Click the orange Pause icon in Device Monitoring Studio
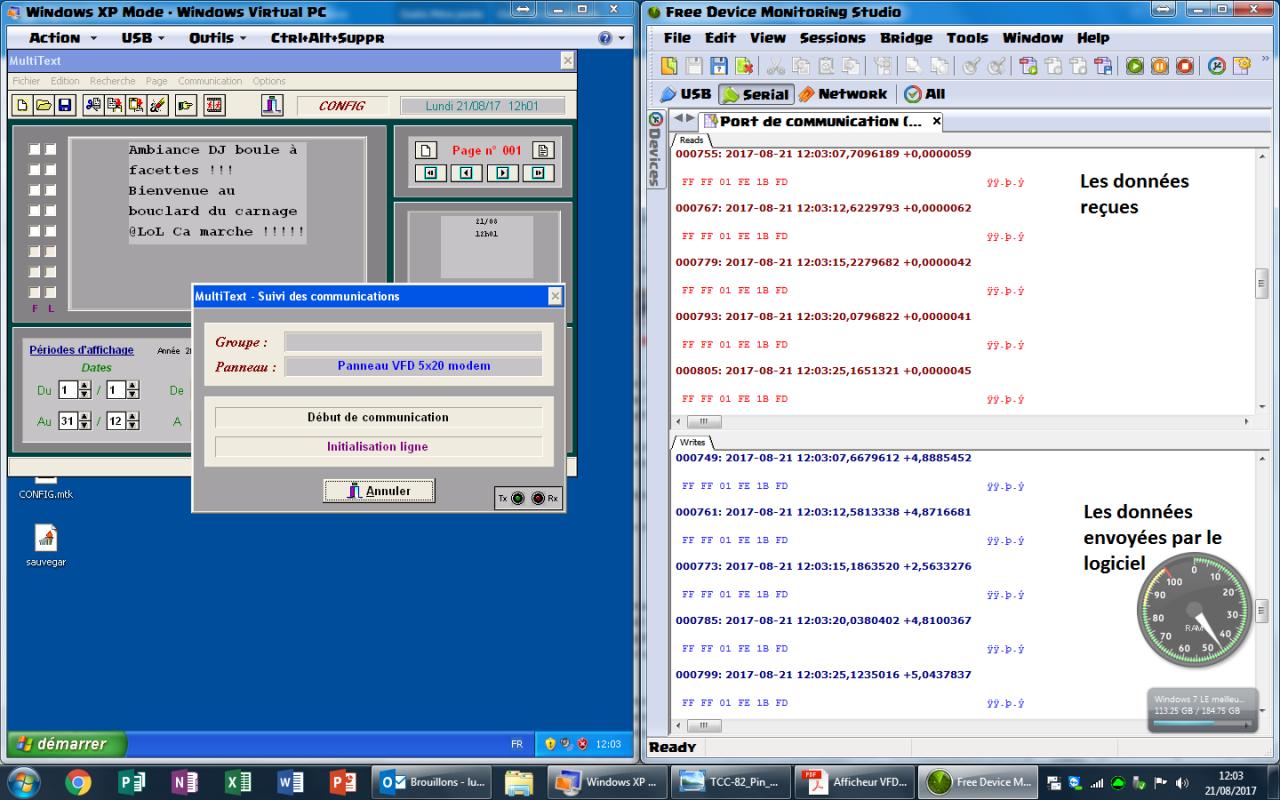Viewport: 1280px width, 800px height. pos(1159,66)
